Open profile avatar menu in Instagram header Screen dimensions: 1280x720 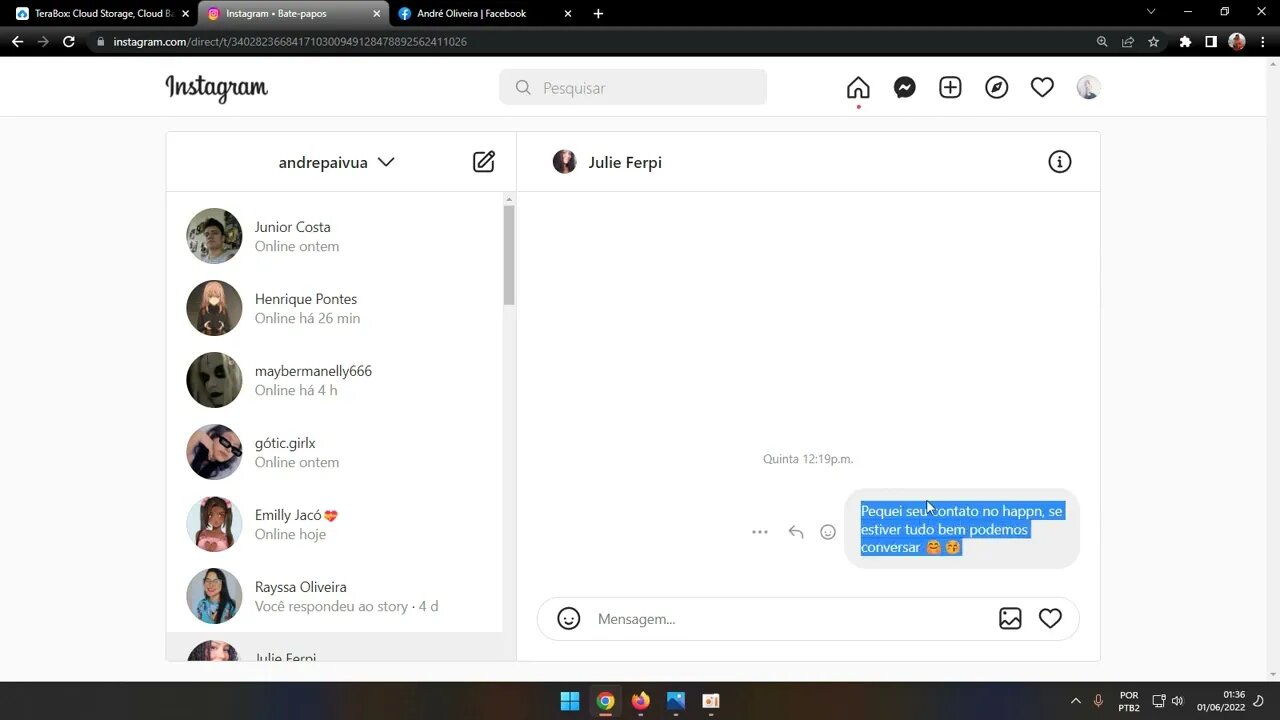click(x=1088, y=88)
